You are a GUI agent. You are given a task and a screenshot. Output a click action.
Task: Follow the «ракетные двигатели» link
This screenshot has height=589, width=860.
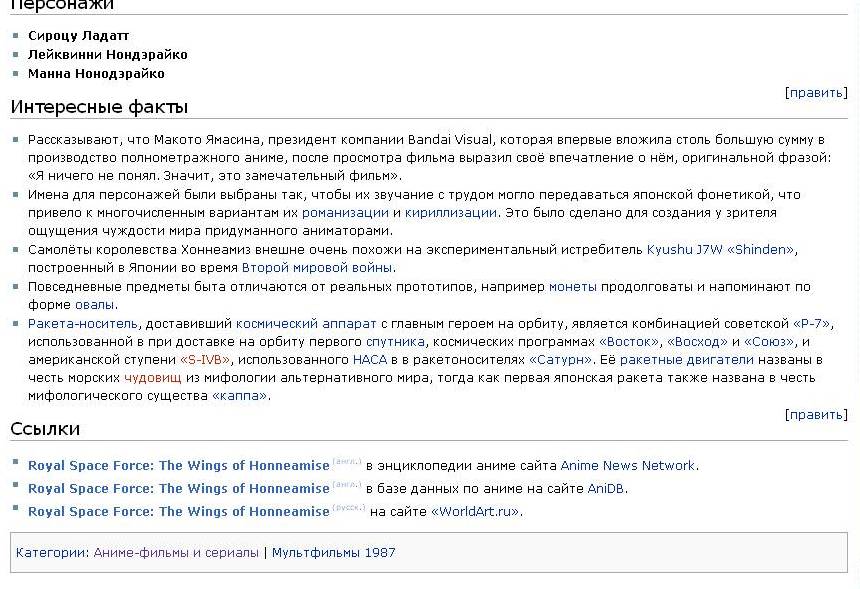(686, 360)
